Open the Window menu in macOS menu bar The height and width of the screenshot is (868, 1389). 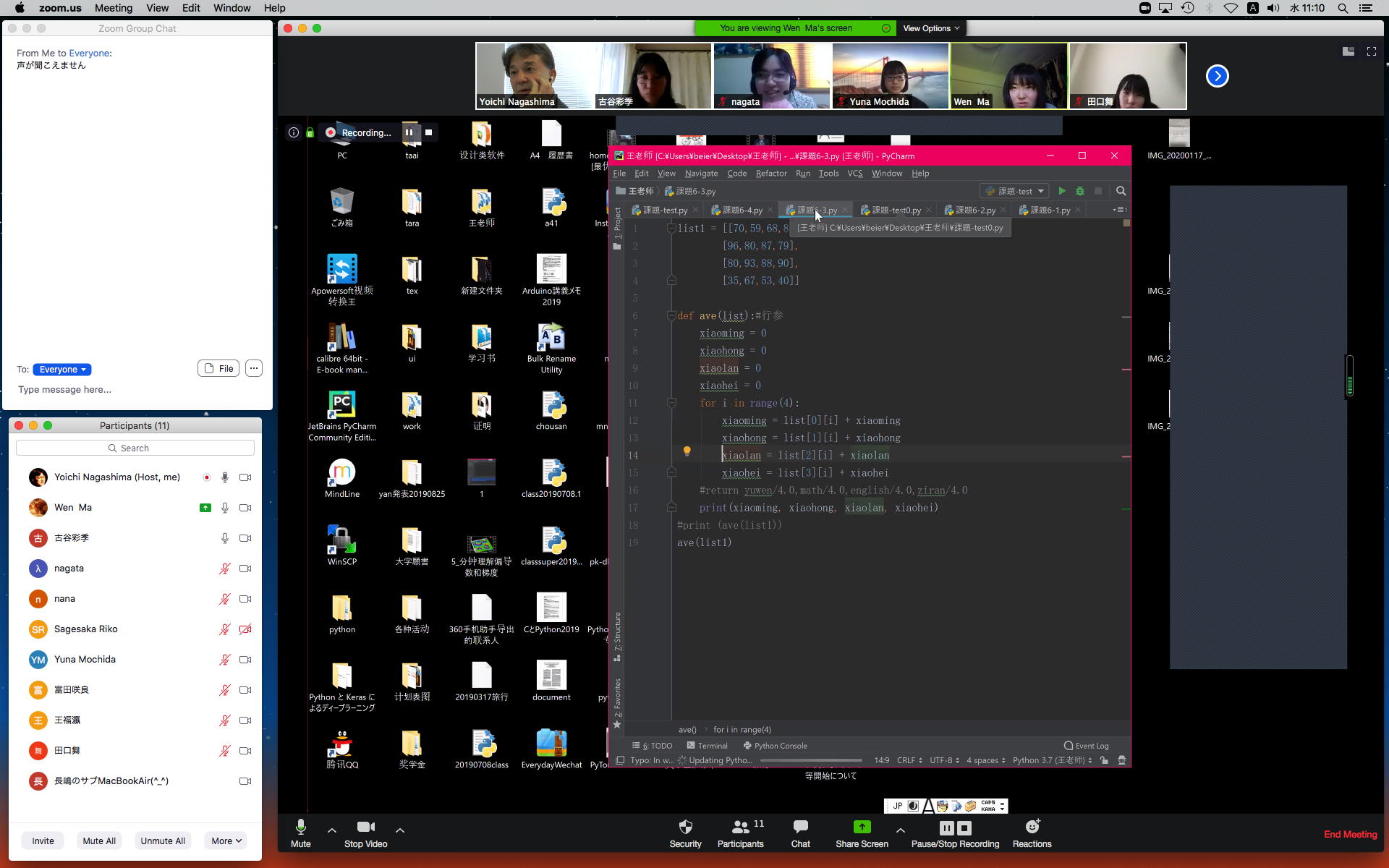(231, 8)
